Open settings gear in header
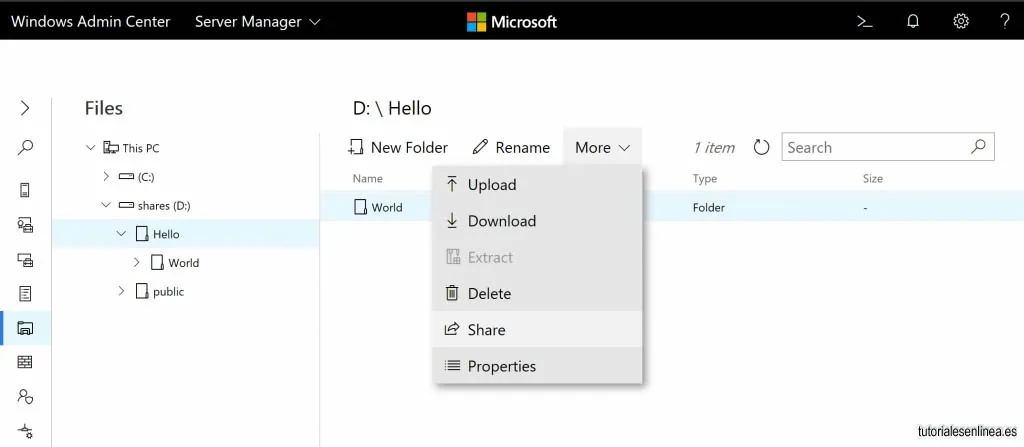1024x447 pixels. 961,22
